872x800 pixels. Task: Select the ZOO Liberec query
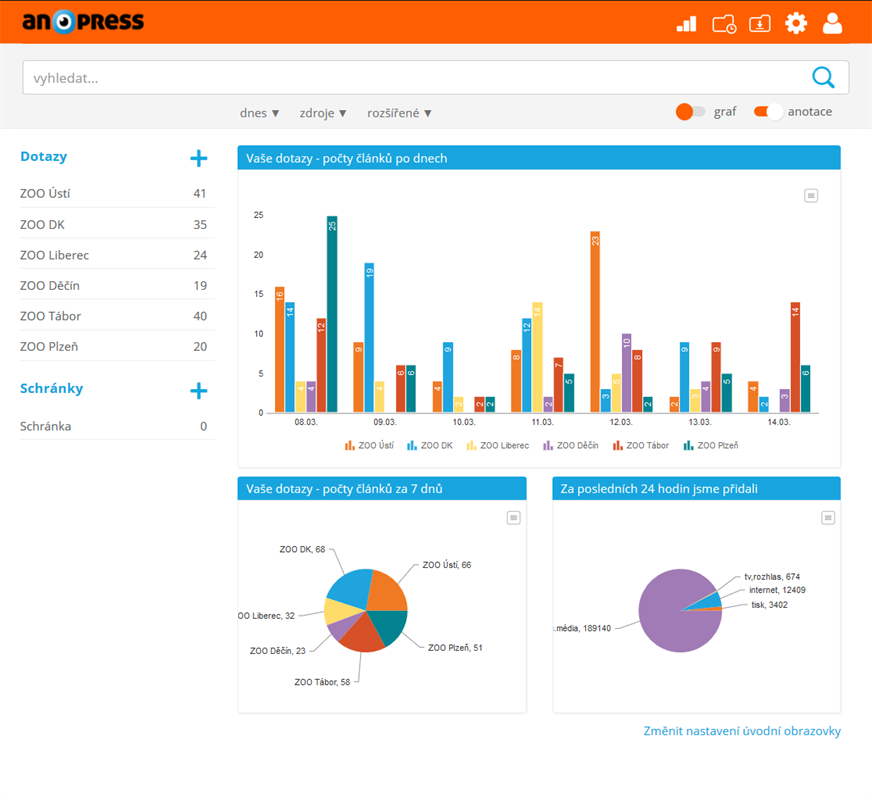tap(55, 255)
